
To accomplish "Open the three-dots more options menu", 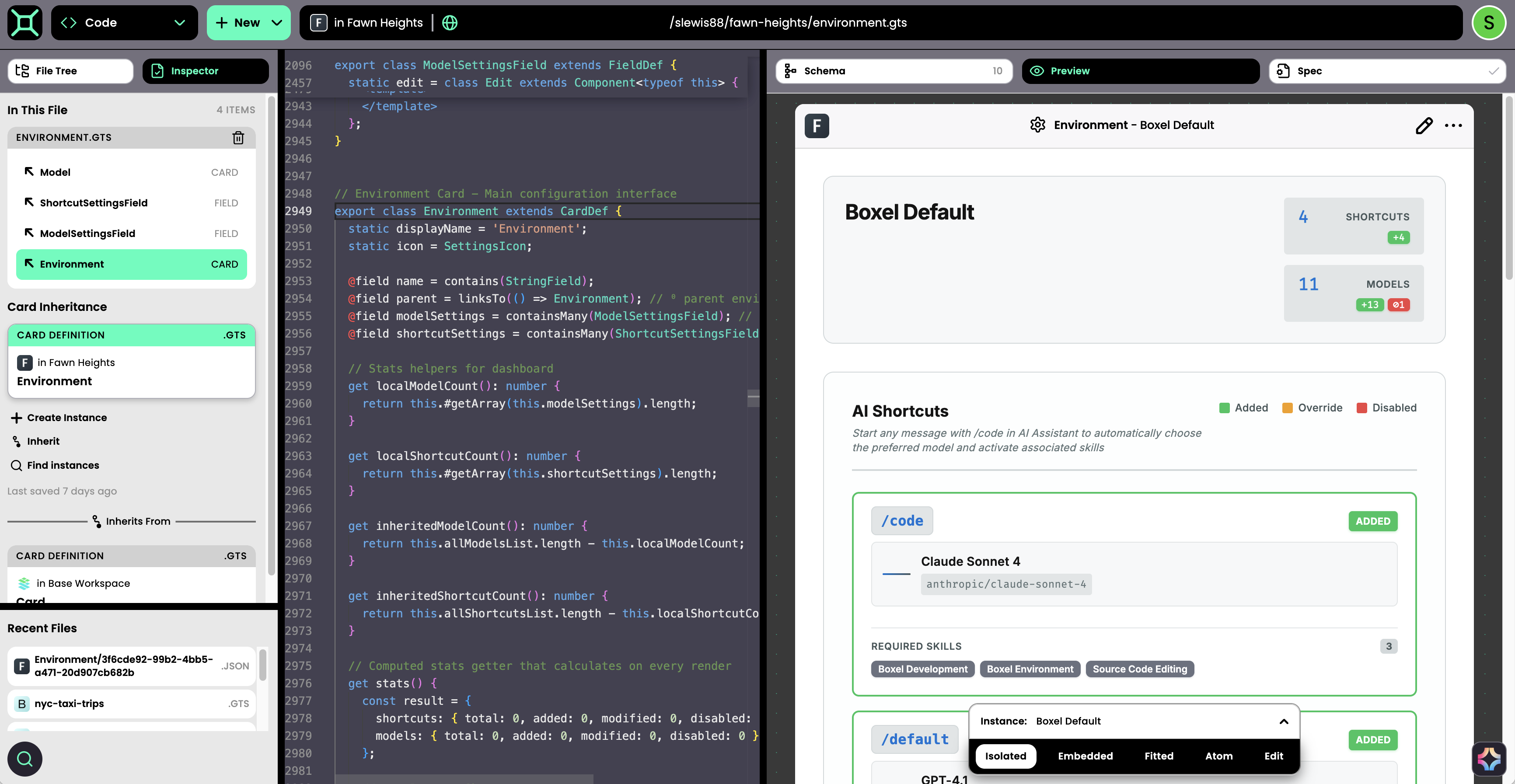I will tap(1453, 125).
